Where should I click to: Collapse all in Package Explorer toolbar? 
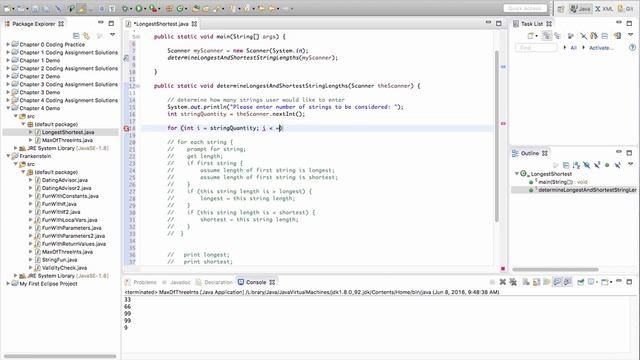point(76,36)
